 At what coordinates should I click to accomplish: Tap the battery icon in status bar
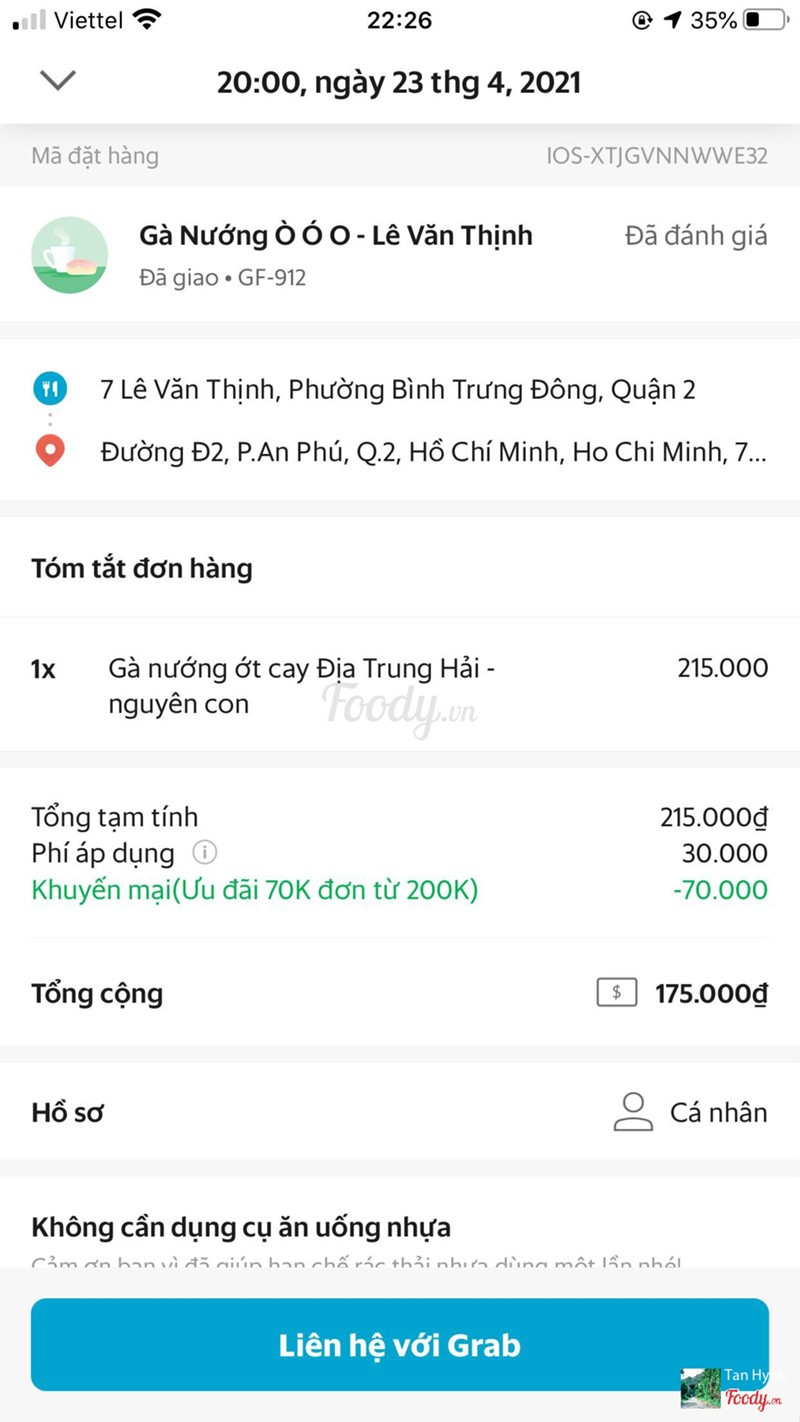click(766, 20)
